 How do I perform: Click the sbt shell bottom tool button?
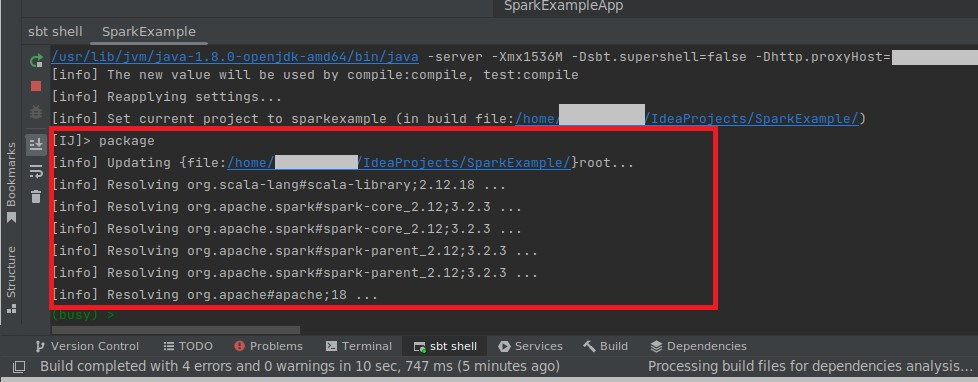(x=445, y=346)
